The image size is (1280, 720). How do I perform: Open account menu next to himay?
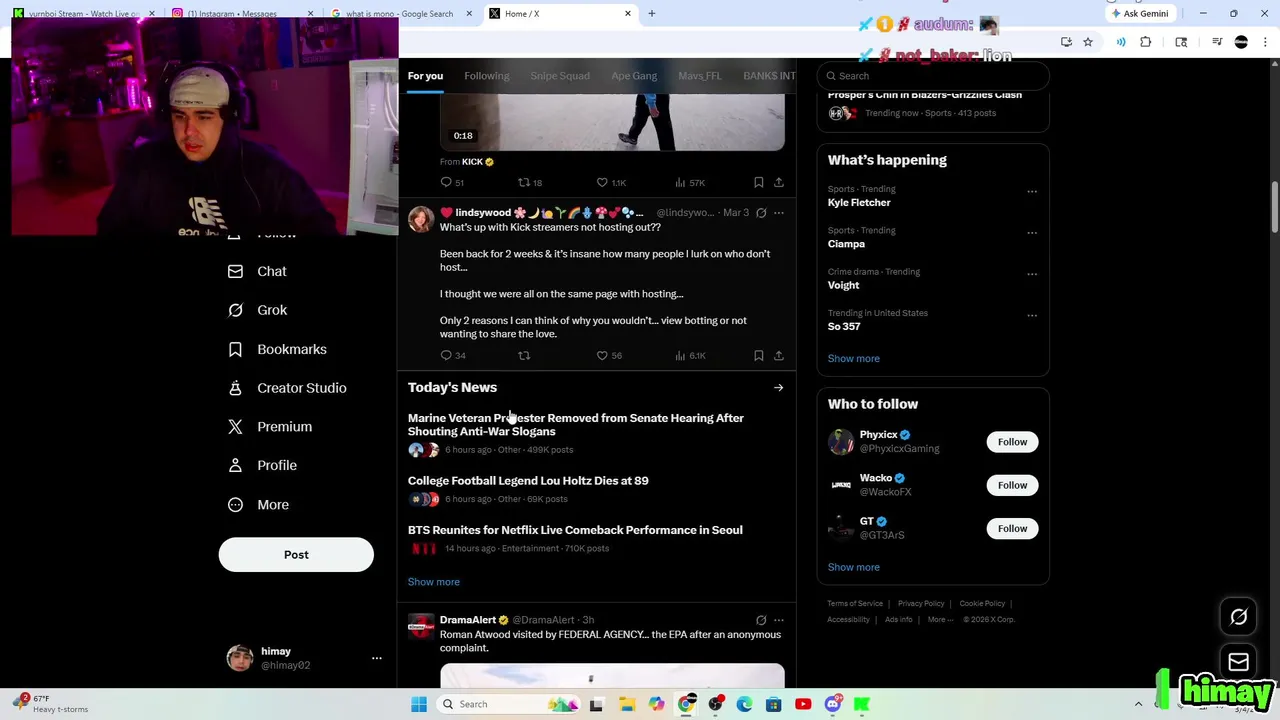pyautogui.click(x=377, y=658)
